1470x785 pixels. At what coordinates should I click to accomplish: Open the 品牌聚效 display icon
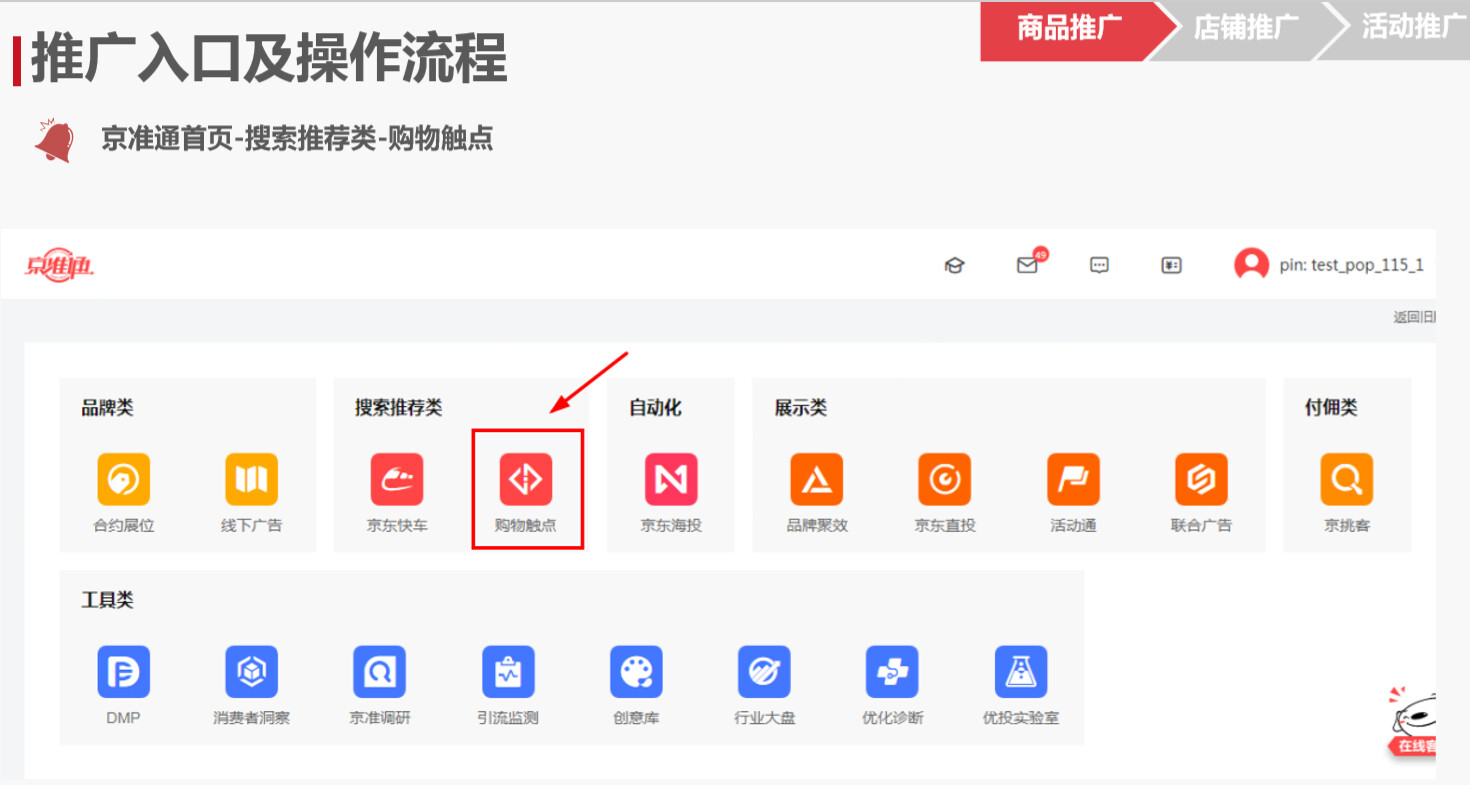pos(817,480)
